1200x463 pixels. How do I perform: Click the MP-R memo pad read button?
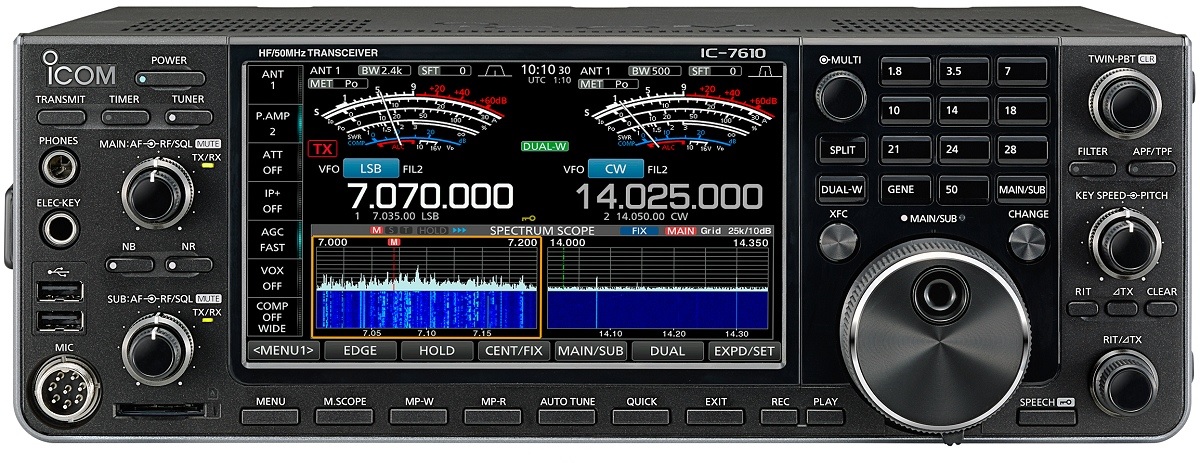coord(493,415)
